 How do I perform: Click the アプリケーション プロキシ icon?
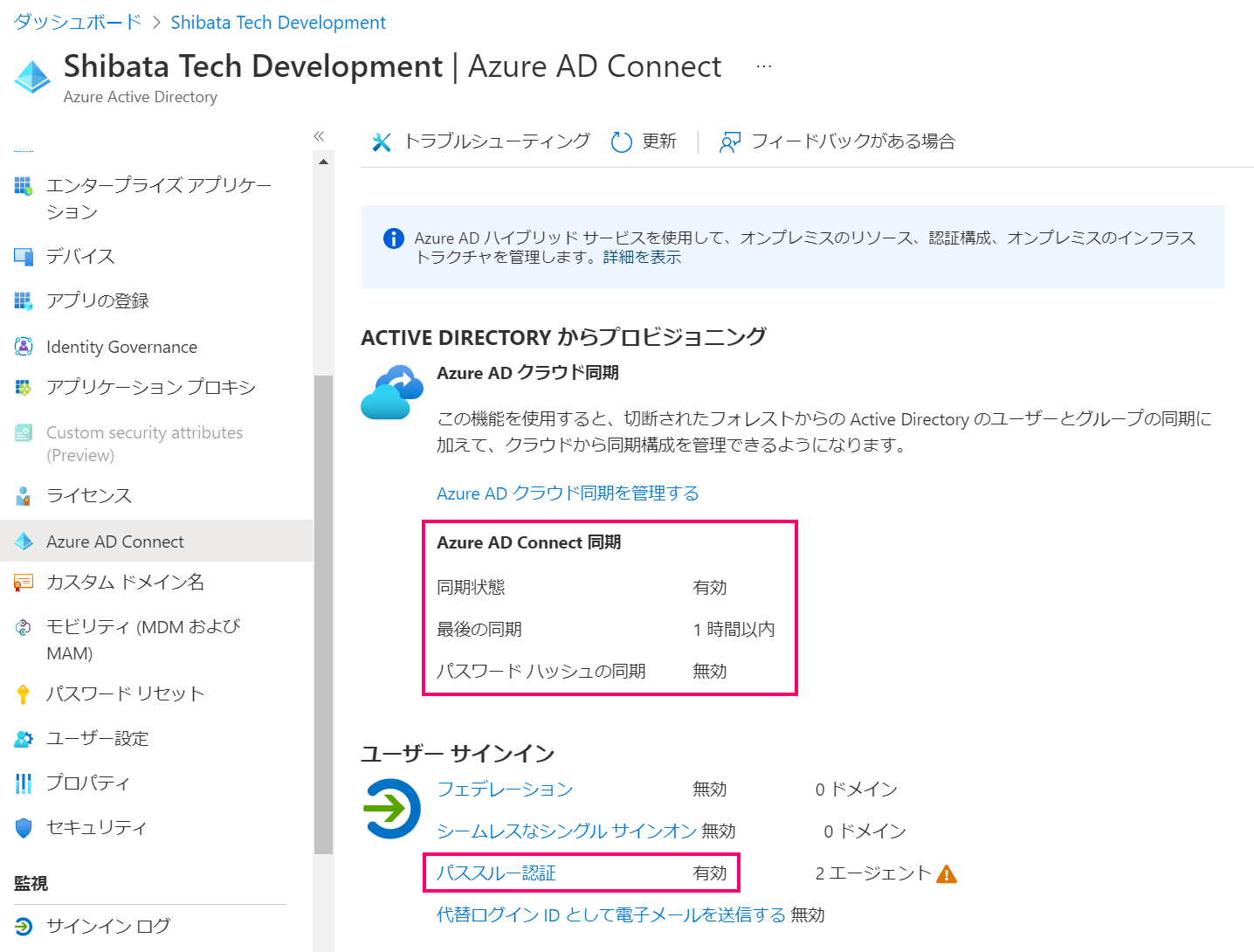point(24,387)
